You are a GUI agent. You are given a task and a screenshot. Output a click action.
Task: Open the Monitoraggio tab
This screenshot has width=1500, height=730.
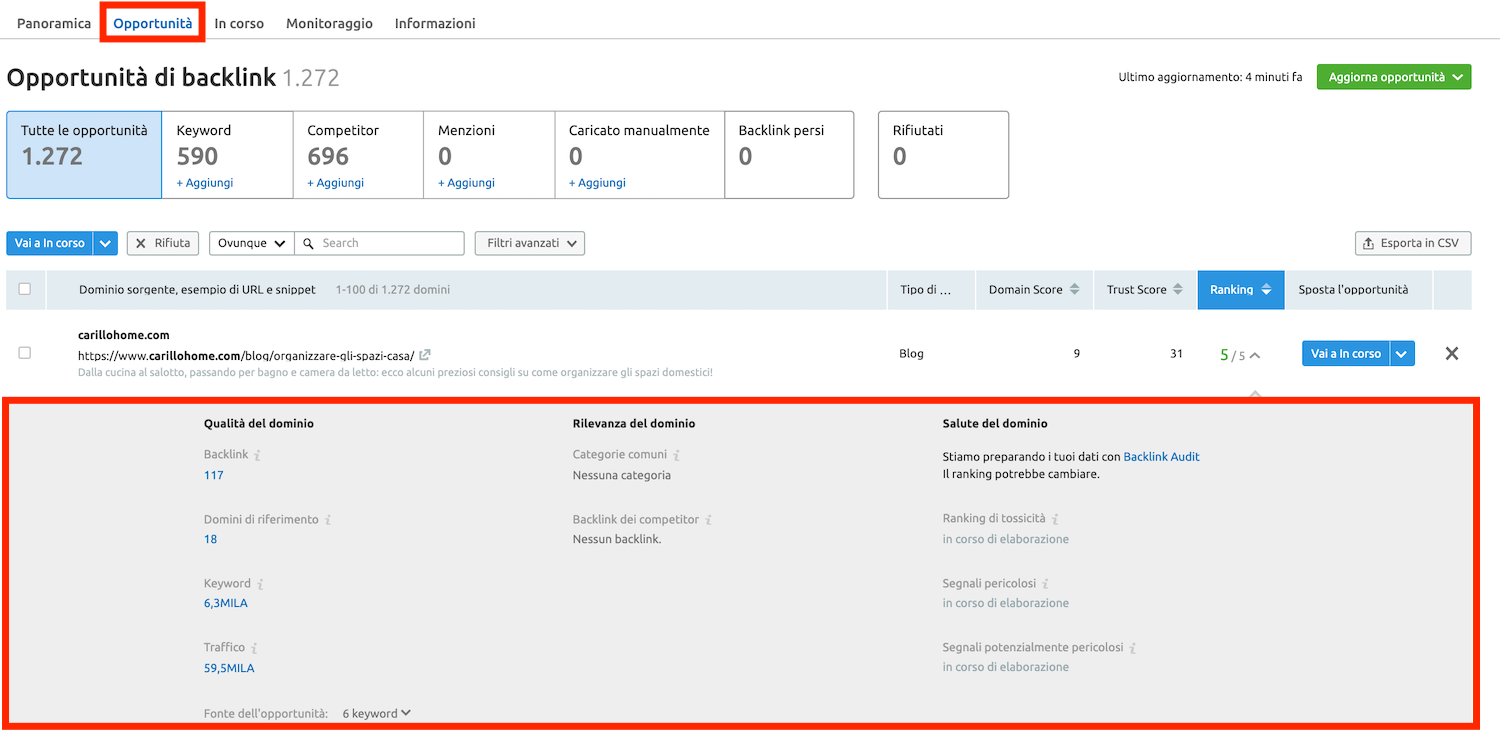coord(329,23)
